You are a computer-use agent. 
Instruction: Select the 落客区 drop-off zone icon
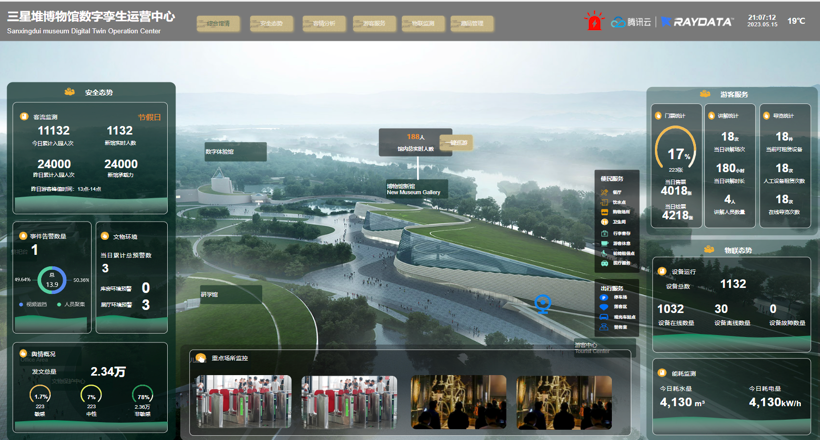click(x=603, y=307)
